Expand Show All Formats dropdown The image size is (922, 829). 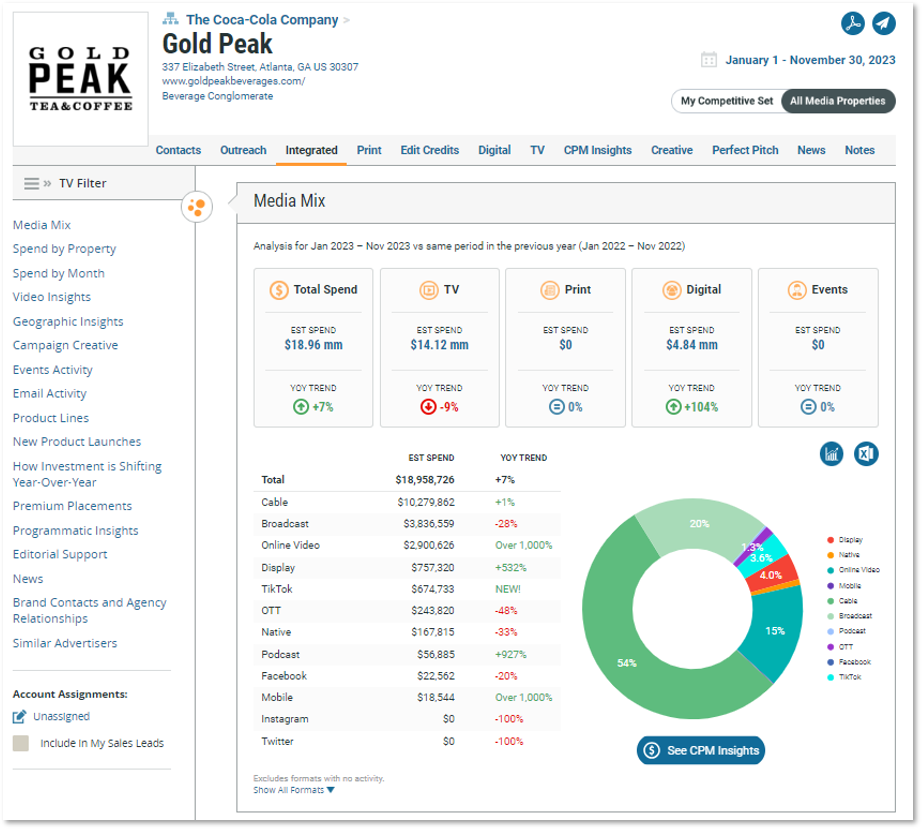pos(294,790)
